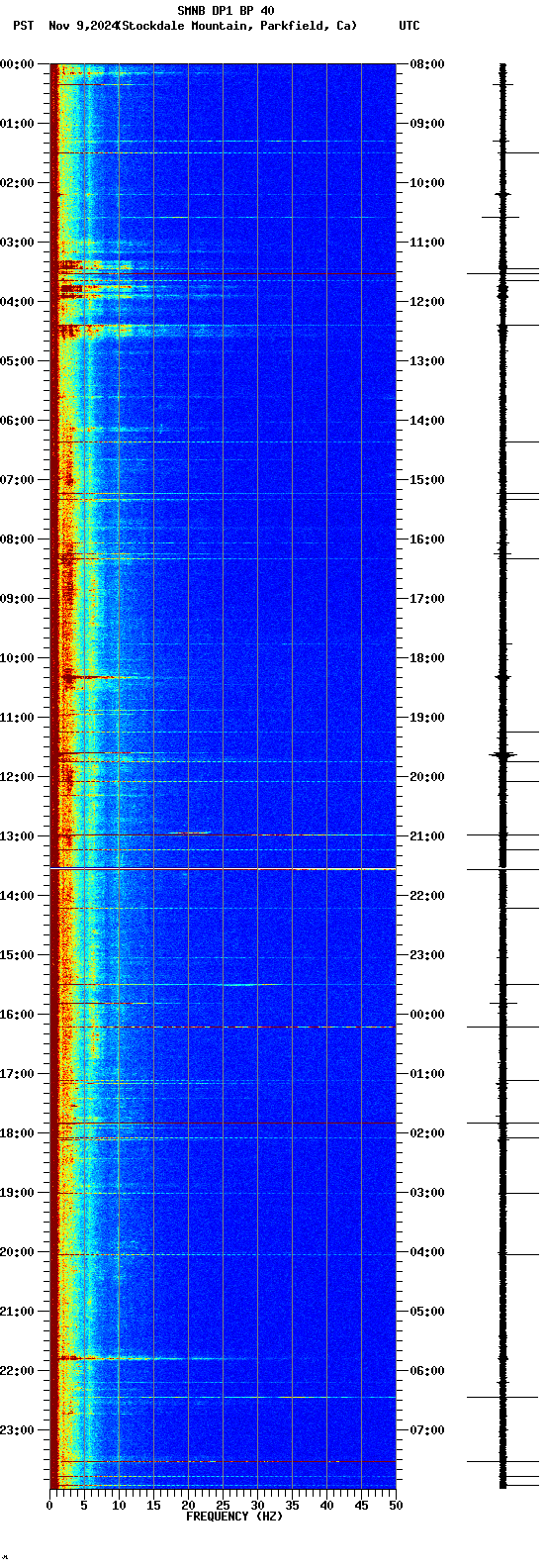Click the 21:00 UTC time label

pyautogui.click(x=427, y=836)
